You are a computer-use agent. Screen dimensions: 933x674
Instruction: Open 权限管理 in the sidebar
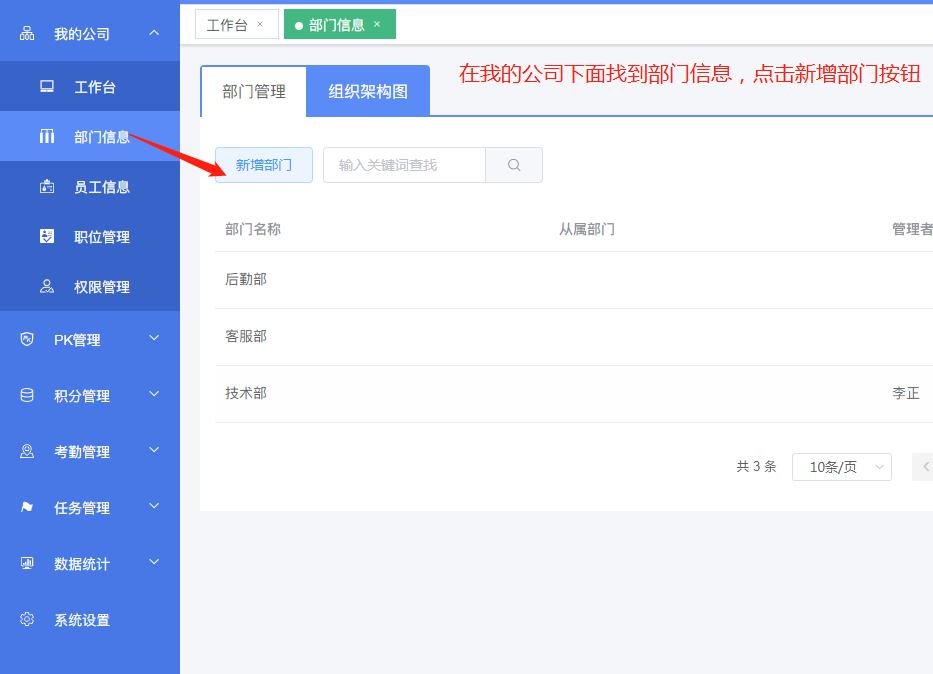pos(90,287)
